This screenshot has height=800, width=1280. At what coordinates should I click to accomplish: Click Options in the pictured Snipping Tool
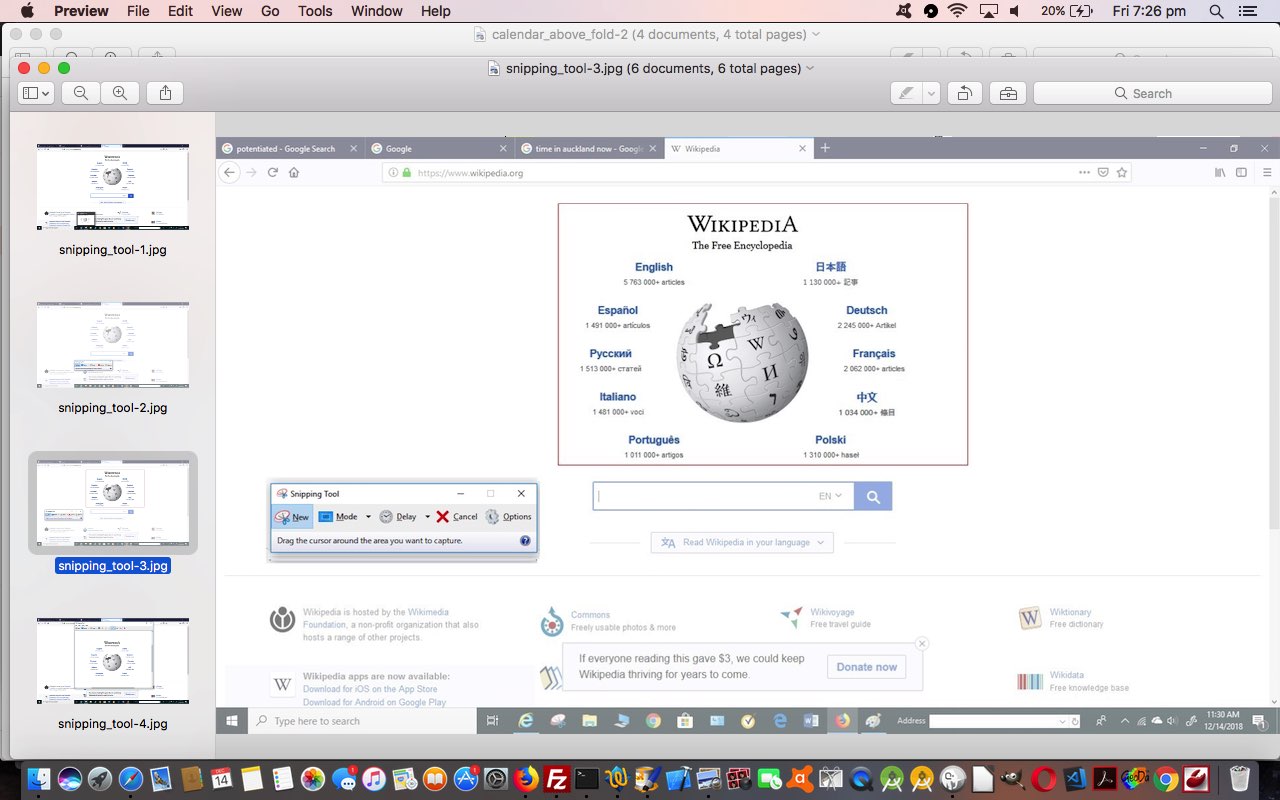coord(508,517)
